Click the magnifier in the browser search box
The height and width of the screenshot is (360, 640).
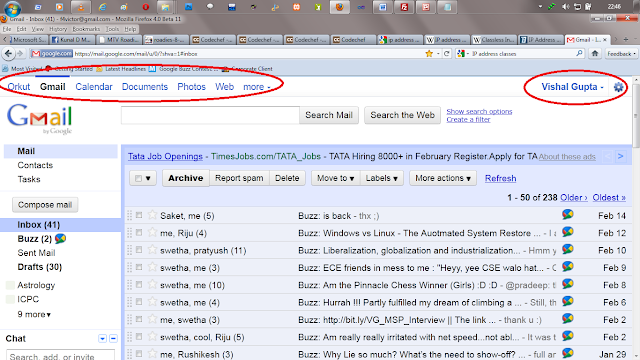point(579,53)
